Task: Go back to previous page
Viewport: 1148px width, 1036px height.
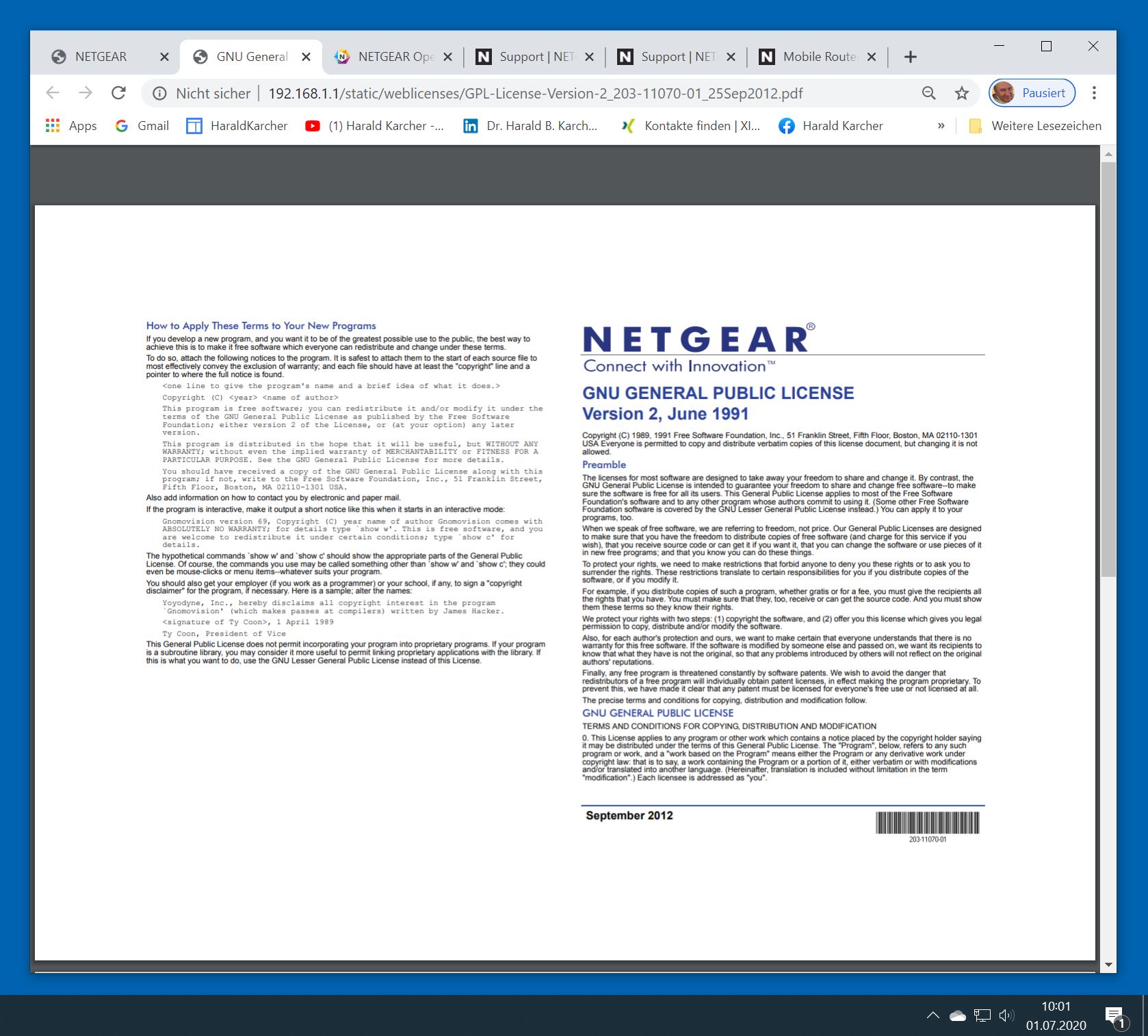Action: tap(53, 93)
